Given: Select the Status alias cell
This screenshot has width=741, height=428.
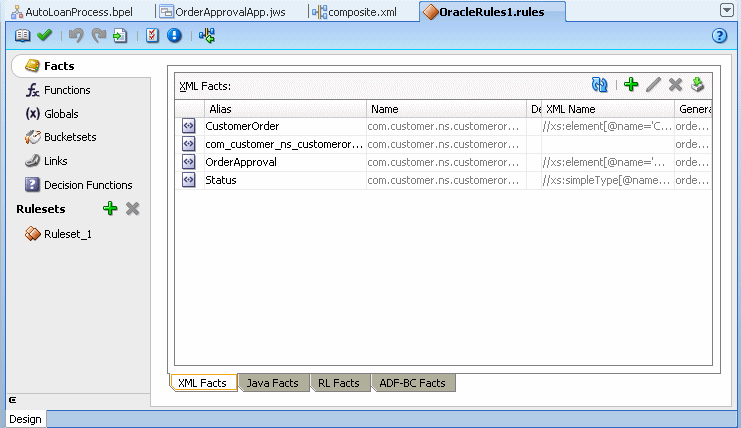Looking at the screenshot, I should (285, 180).
